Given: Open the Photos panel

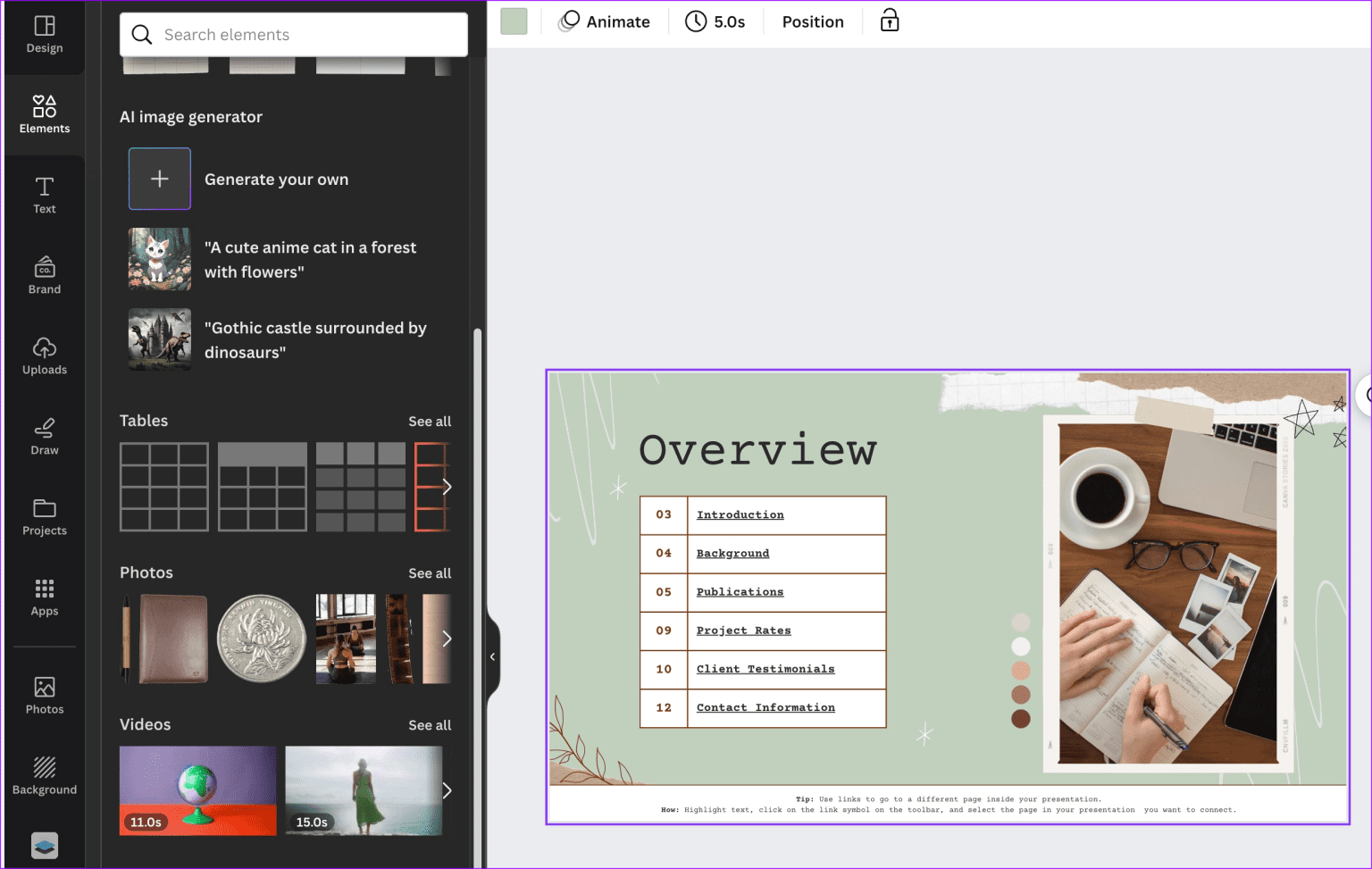Looking at the screenshot, I should pos(44,694).
